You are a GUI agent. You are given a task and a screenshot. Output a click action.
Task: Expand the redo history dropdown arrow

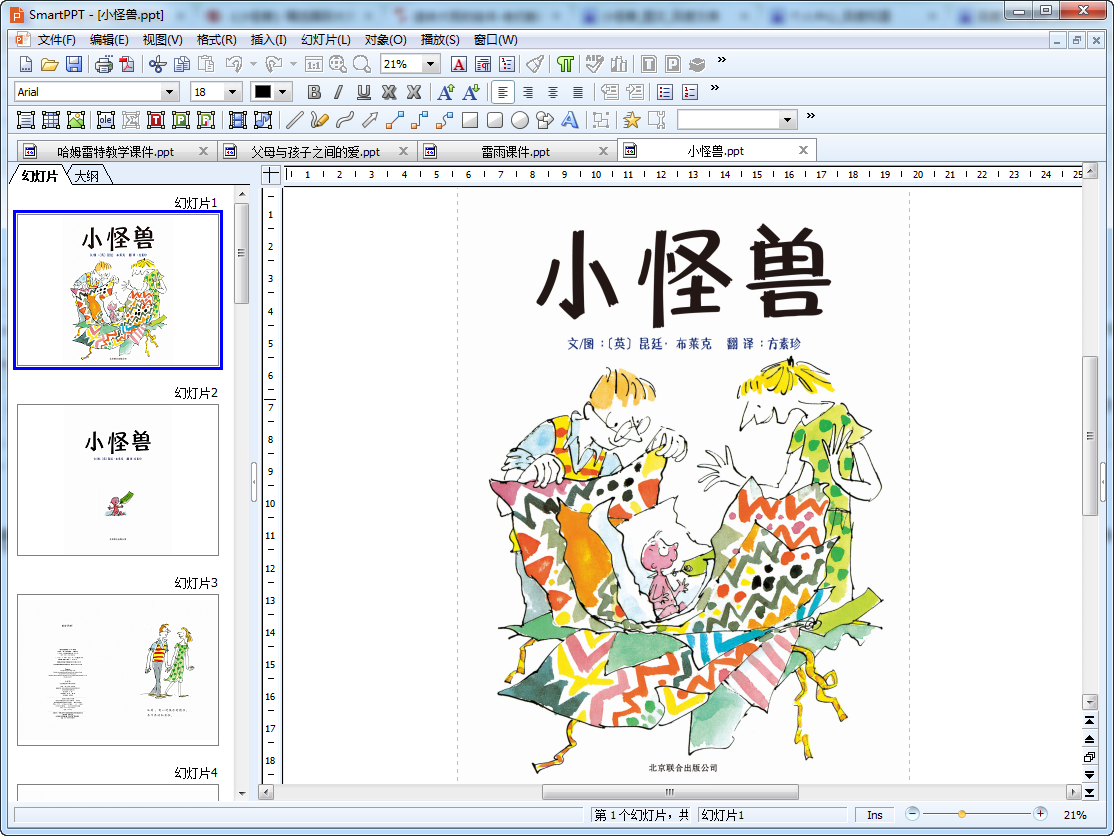[x=293, y=65]
